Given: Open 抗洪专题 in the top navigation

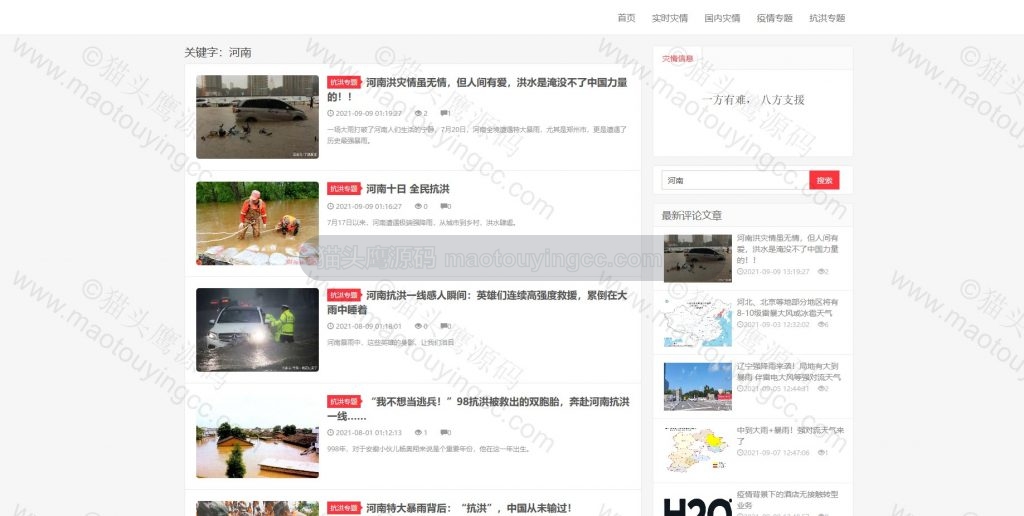Looking at the screenshot, I should [827, 18].
